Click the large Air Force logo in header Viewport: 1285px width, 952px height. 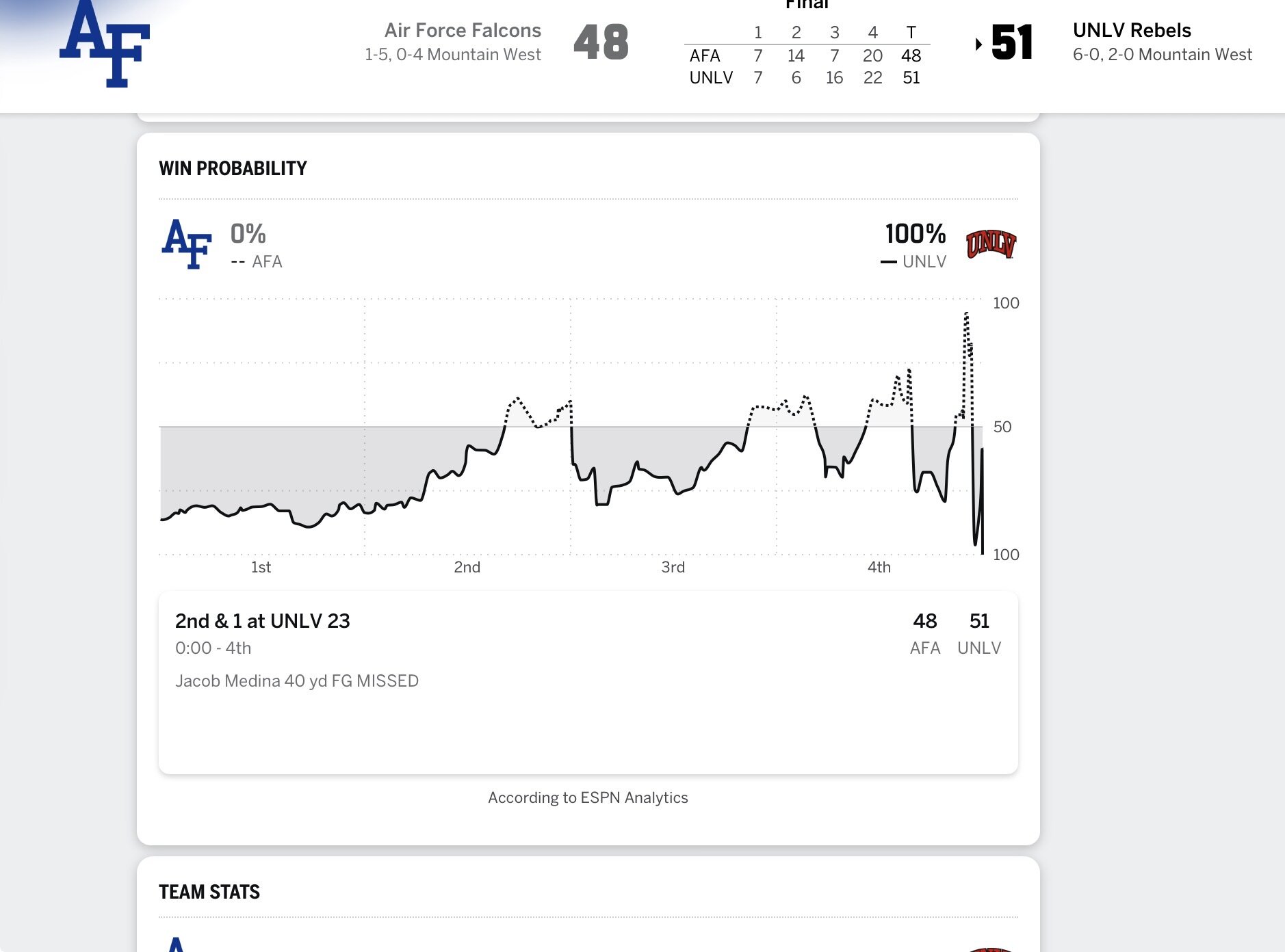point(105,44)
